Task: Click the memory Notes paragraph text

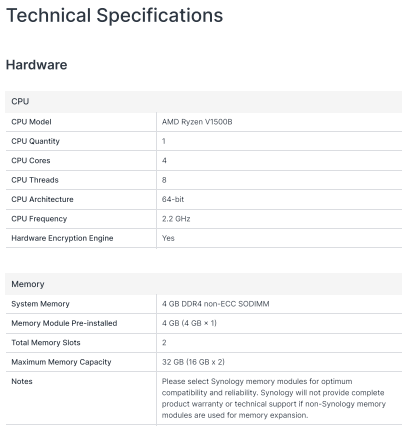Action: tap(273, 398)
